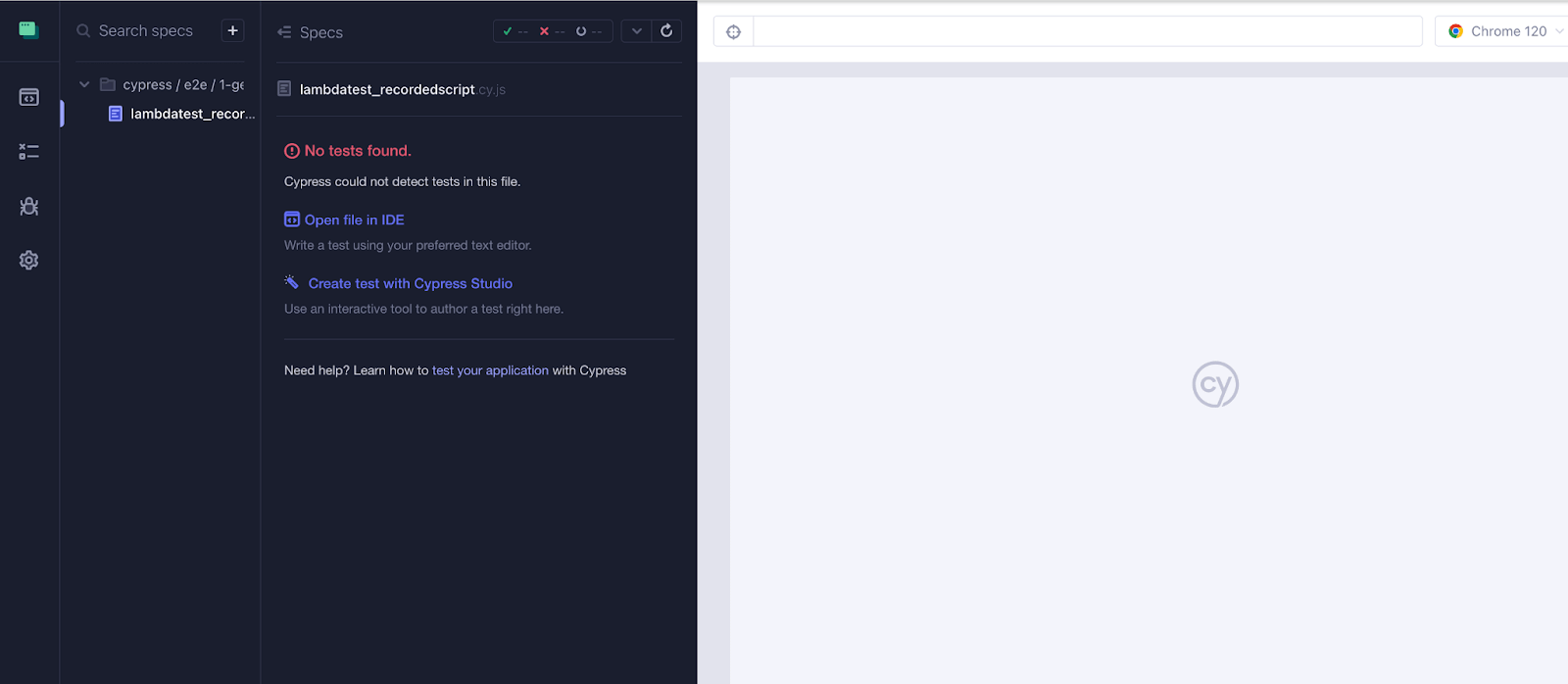Rerun tests with the reload button
This screenshot has width=1568, height=684.
pyautogui.click(x=666, y=31)
